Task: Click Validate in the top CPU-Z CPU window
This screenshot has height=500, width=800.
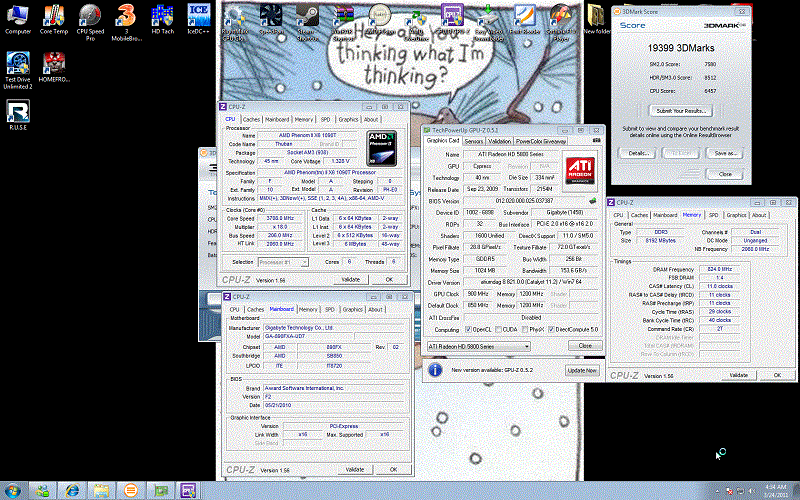Action: click(351, 280)
